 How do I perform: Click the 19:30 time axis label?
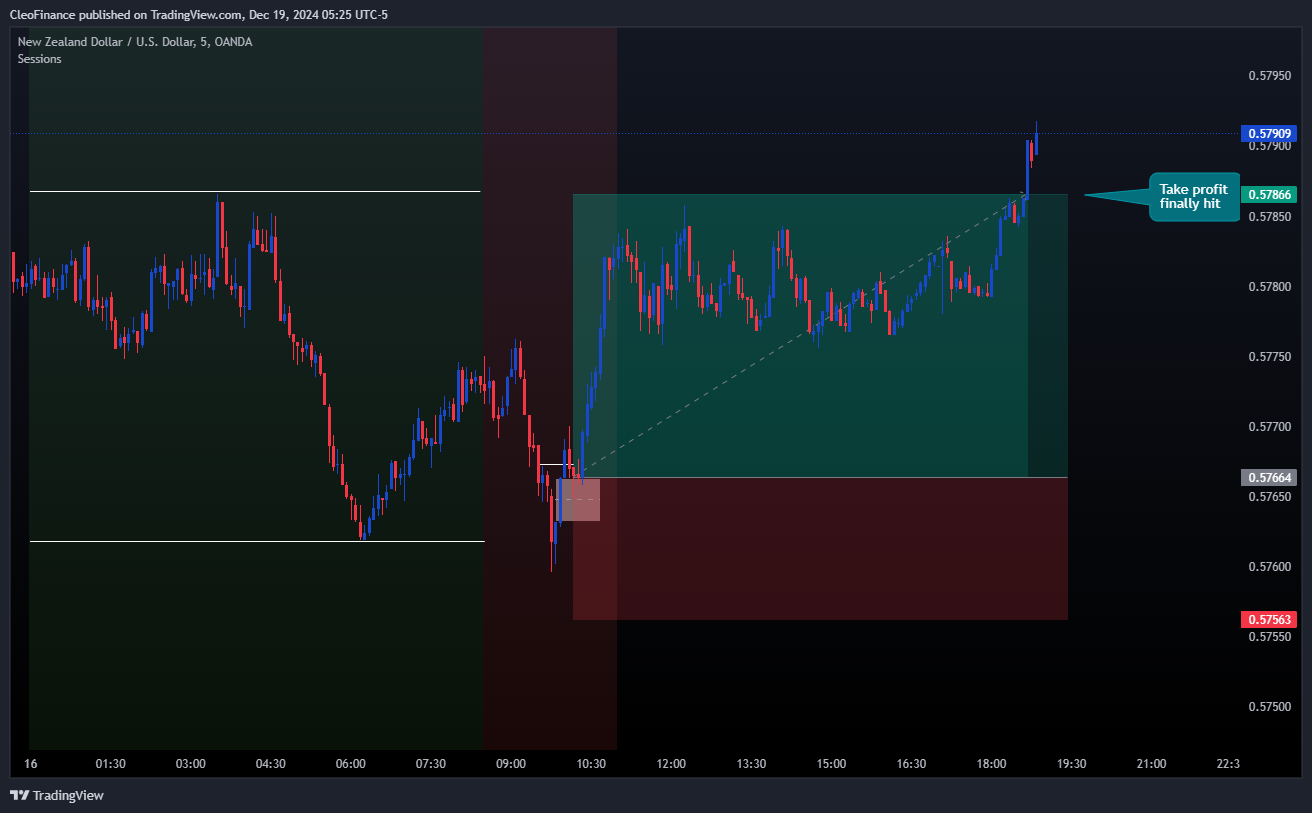pyautogui.click(x=1071, y=764)
